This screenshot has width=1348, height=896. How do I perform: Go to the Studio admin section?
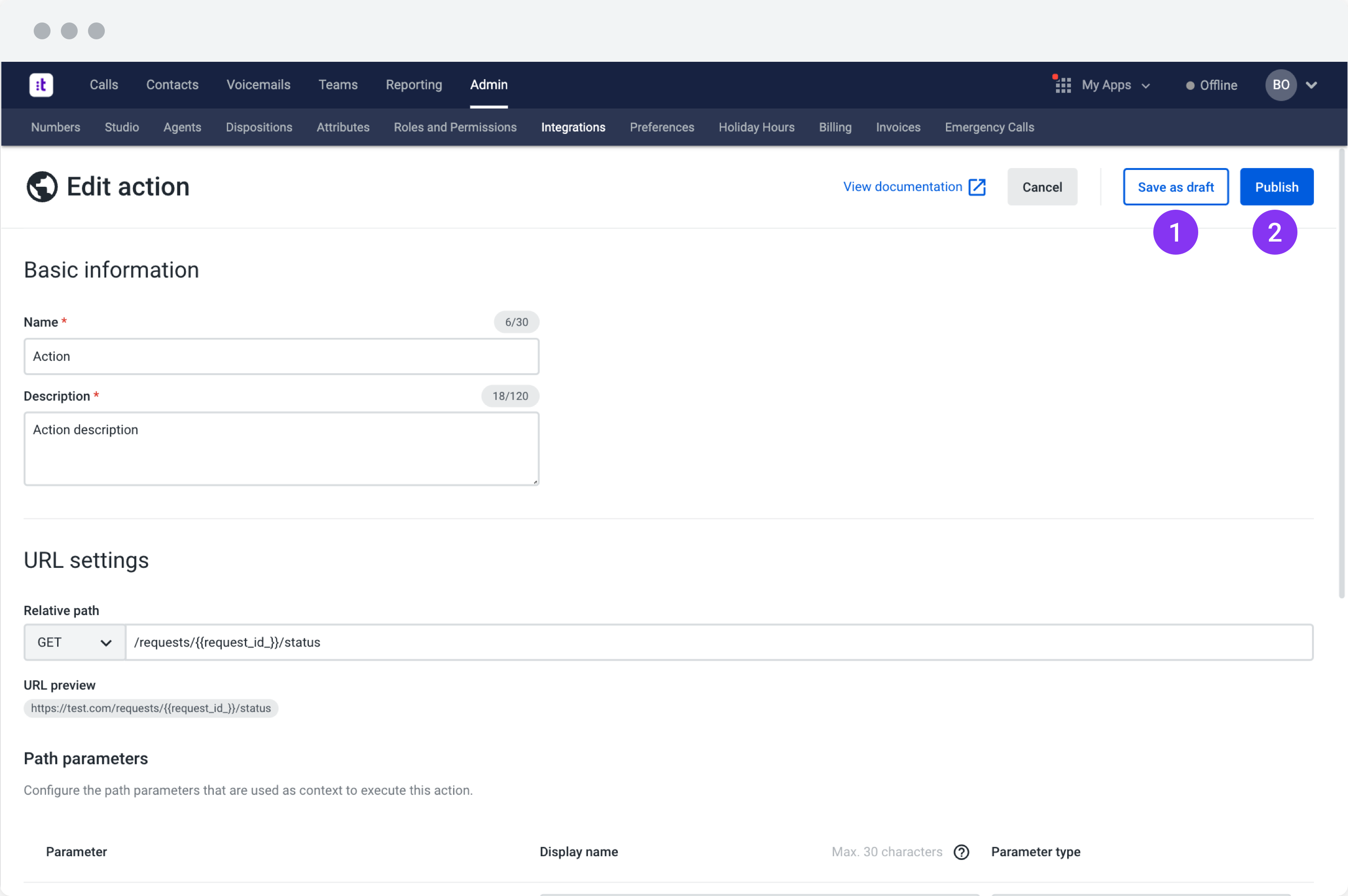coord(122,127)
